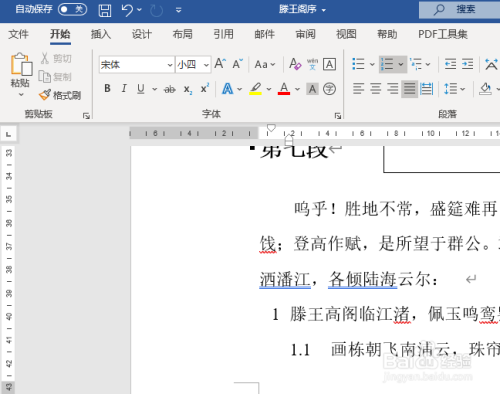
Task: Toggle character shading icon
Action: tap(312, 89)
